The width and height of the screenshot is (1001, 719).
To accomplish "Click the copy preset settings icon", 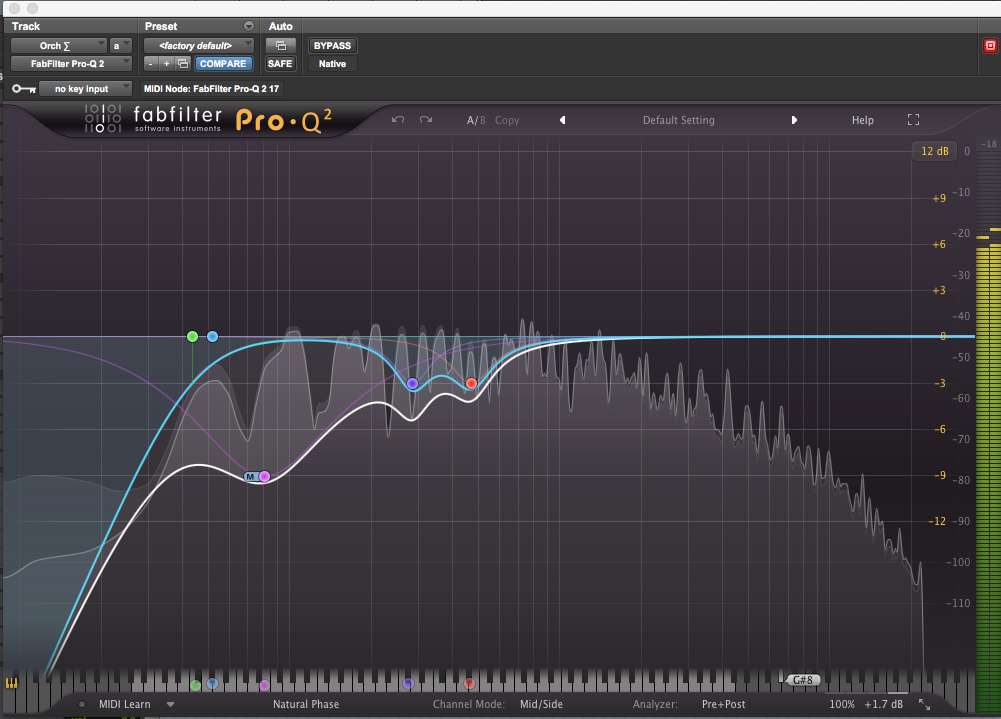I will tap(183, 64).
